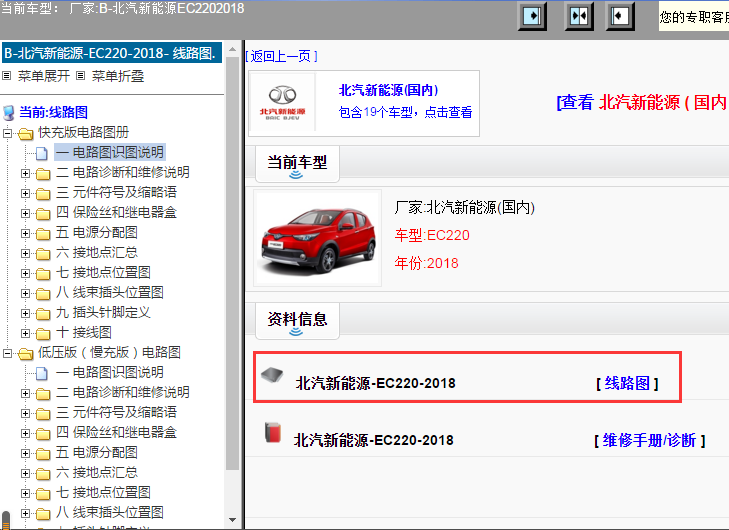Click 菜单展开 text

[x=44, y=76]
